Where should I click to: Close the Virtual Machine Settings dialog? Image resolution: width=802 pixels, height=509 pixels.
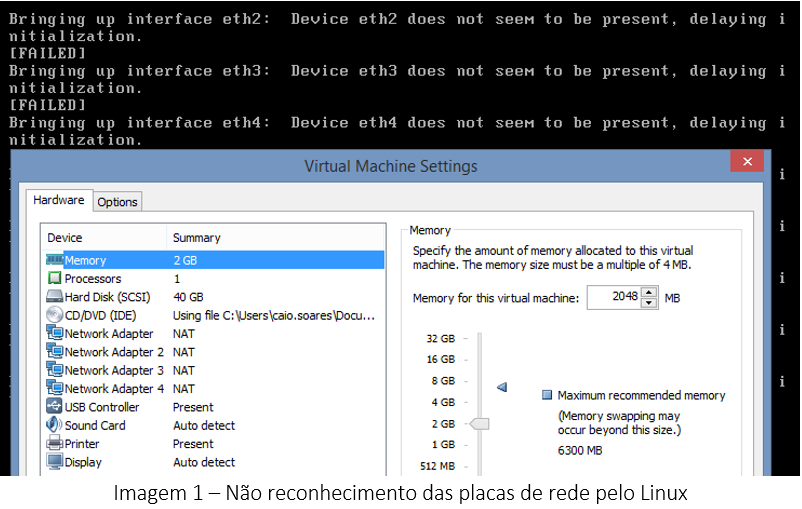[x=746, y=162]
